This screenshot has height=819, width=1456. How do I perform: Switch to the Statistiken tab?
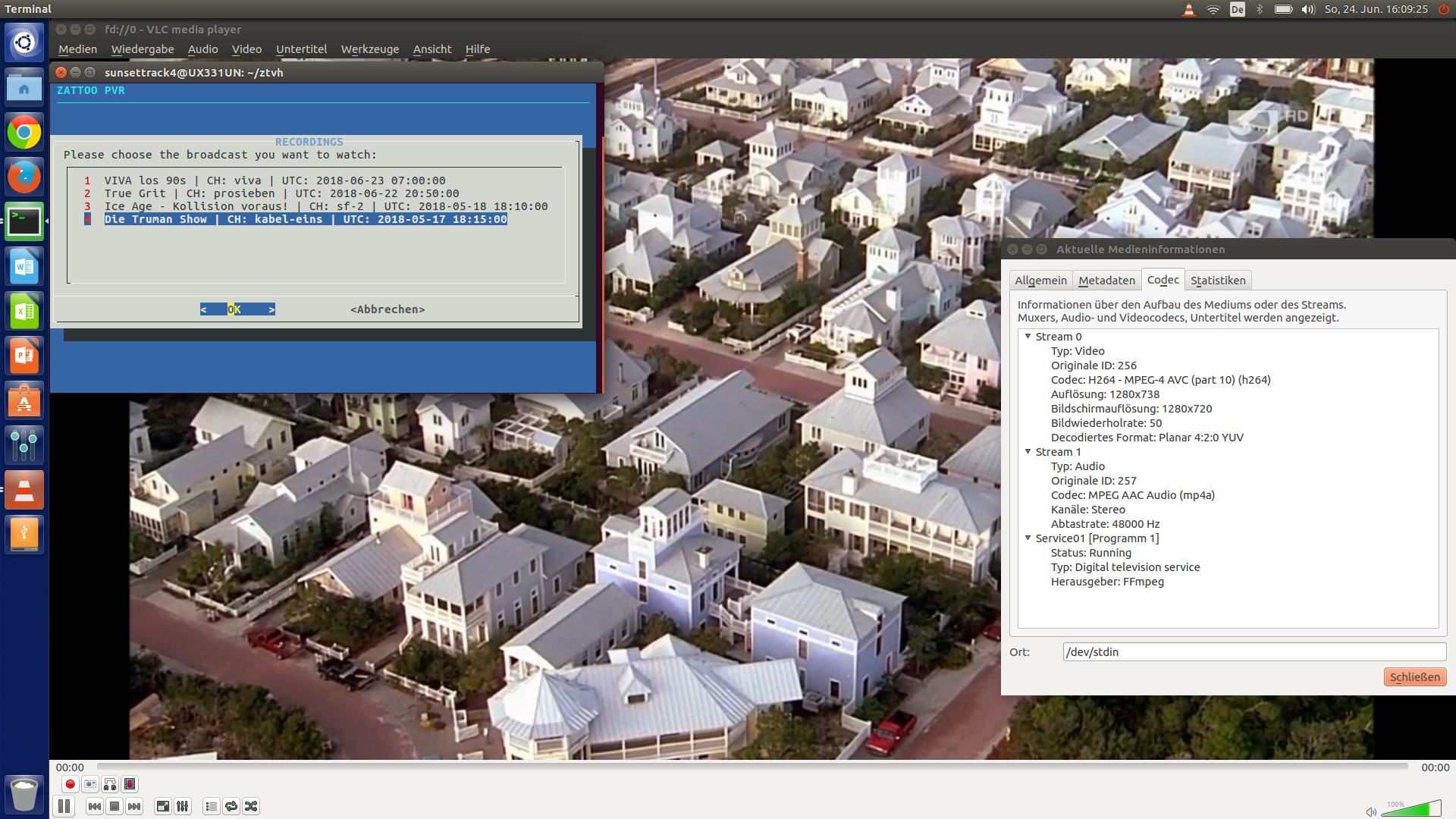click(x=1218, y=281)
